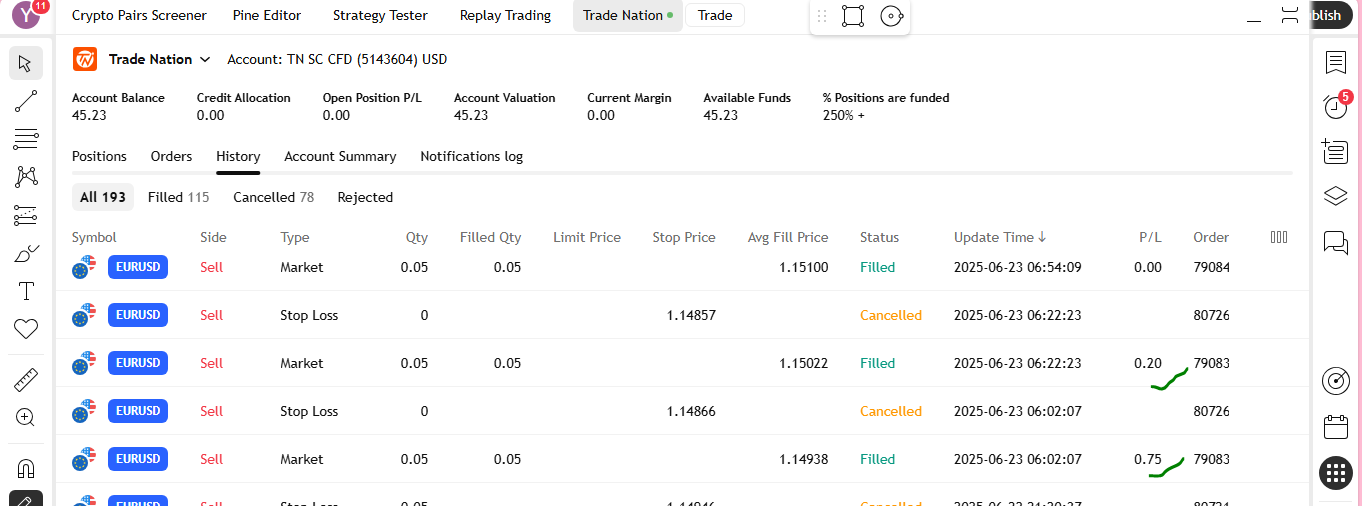Filter history by Filled orders
1362x506 pixels.
tap(178, 197)
